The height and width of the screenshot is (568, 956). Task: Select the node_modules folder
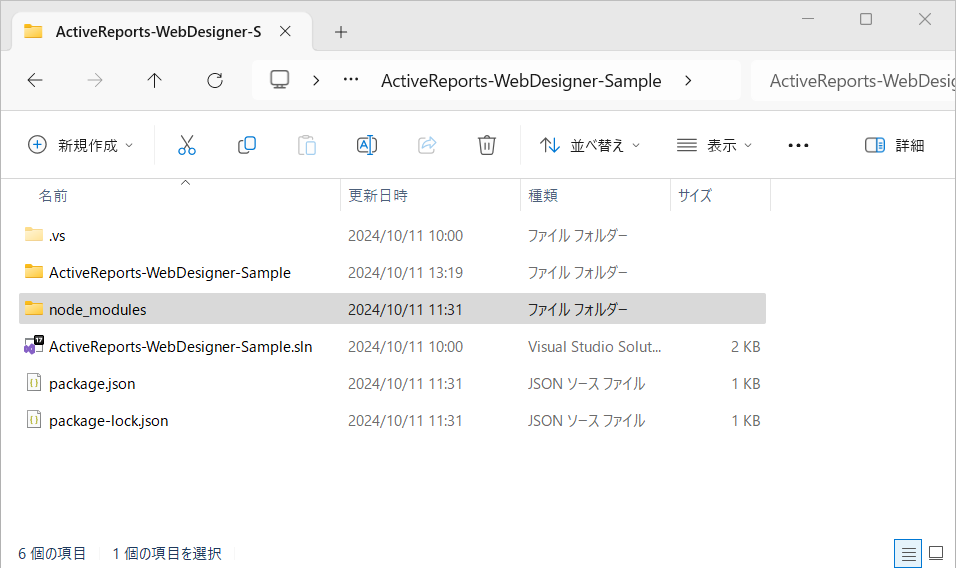pos(392,310)
